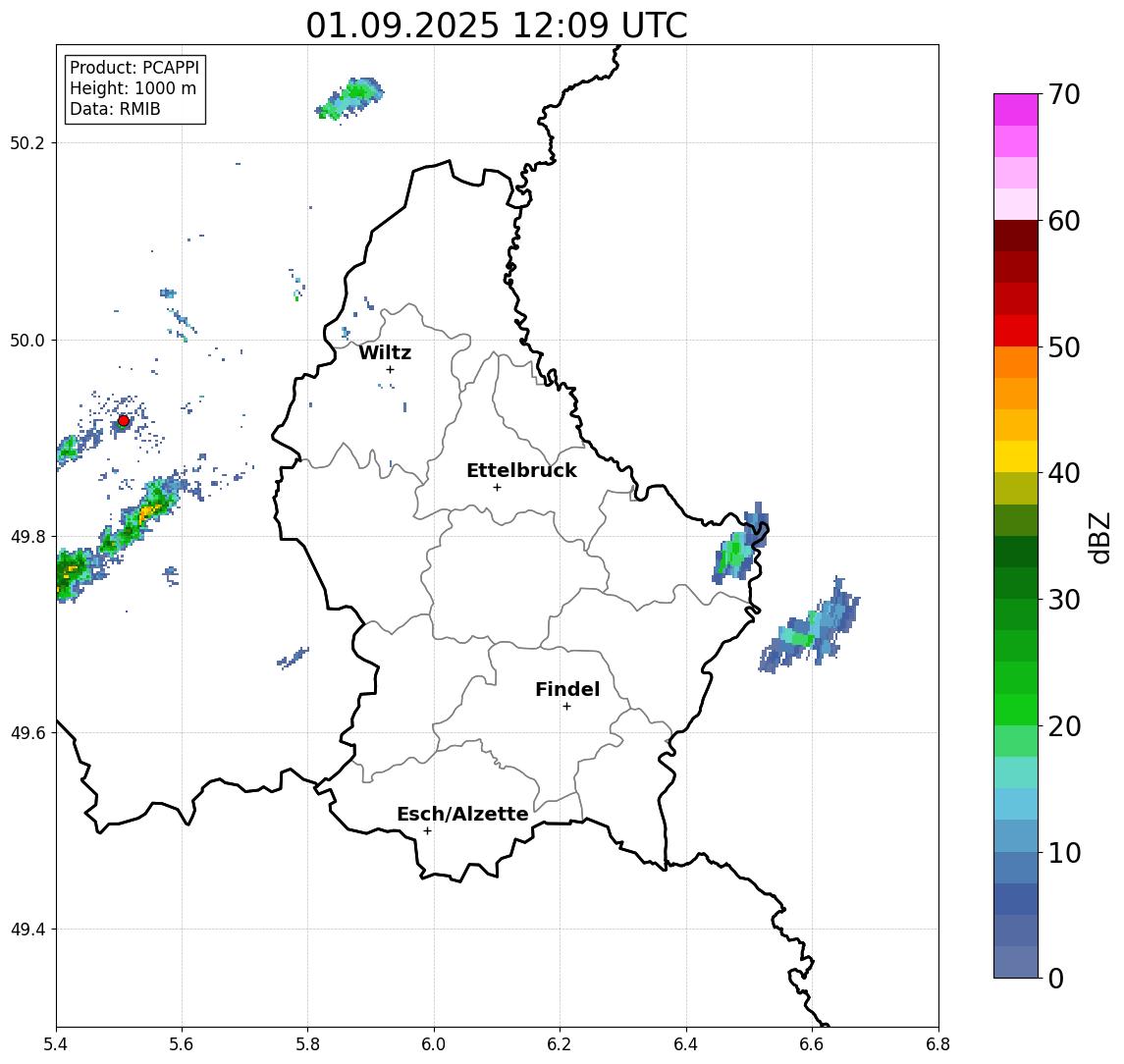Click the dBZ colorbar axis label
The height and width of the screenshot is (1064, 1124).
coord(1099,538)
